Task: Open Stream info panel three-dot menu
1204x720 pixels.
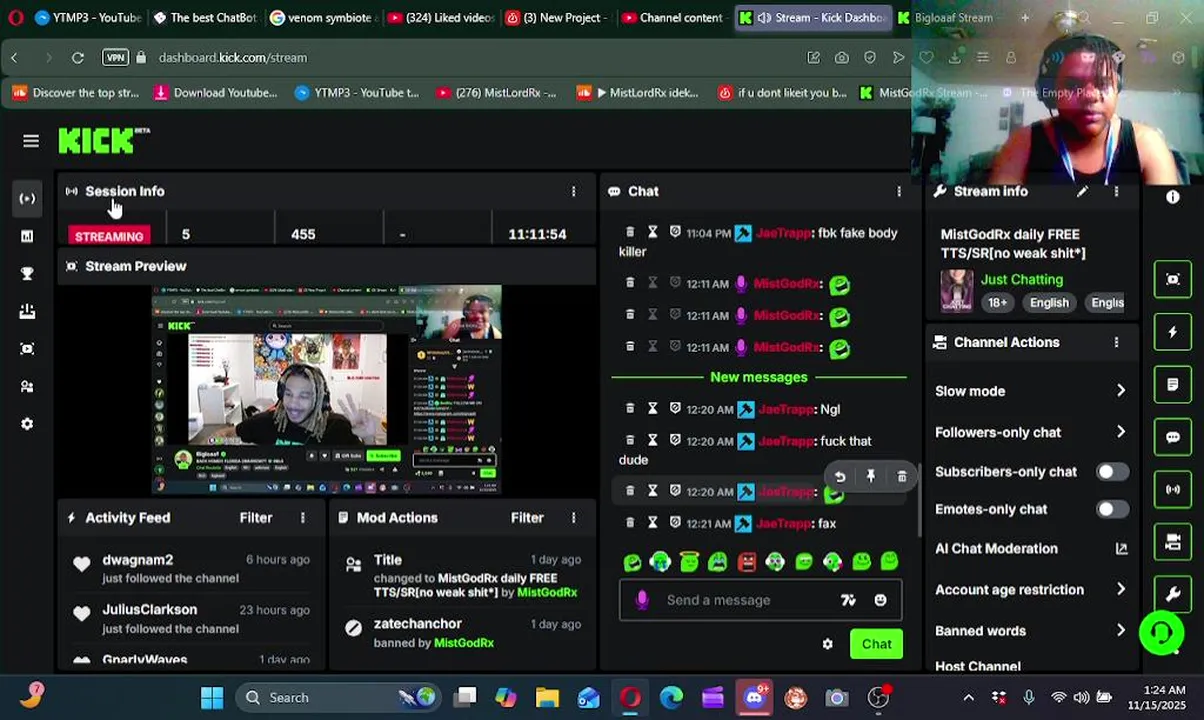Action: click(1116, 191)
